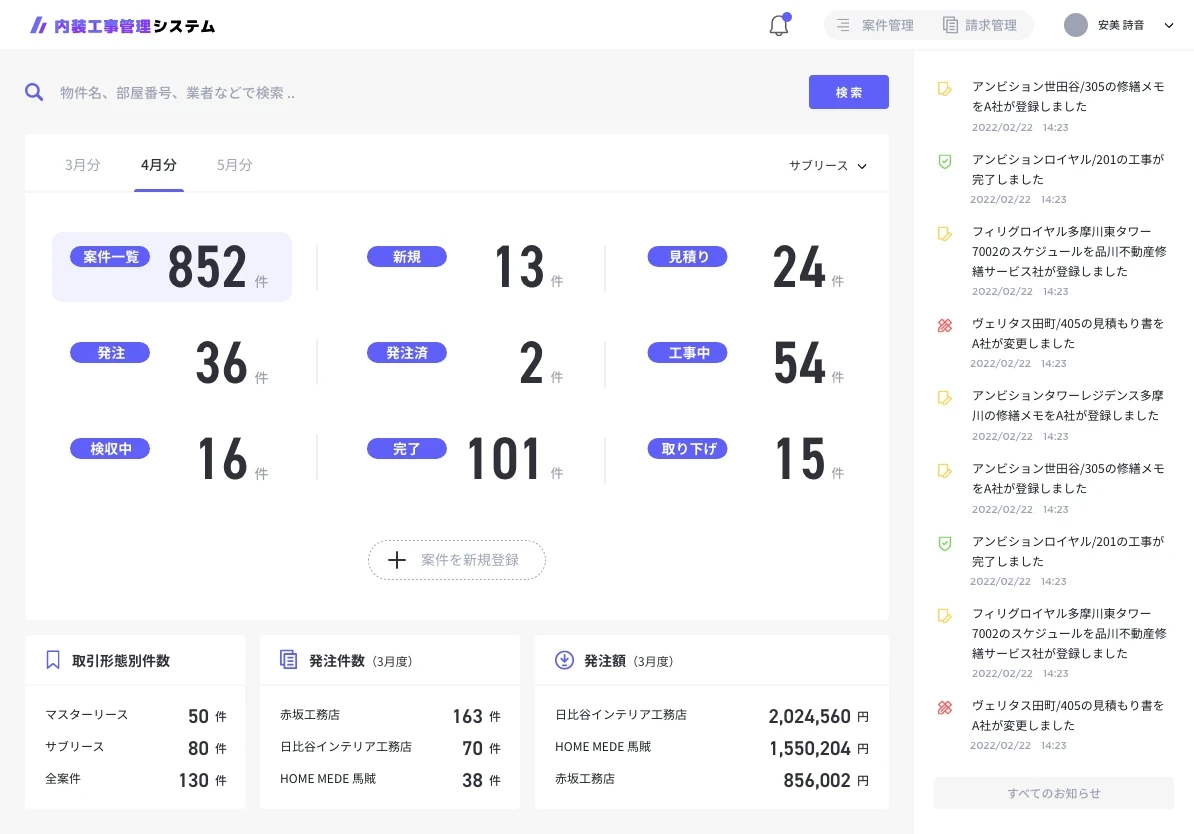
Task: Click the 検索 button
Action: (x=848, y=92)
